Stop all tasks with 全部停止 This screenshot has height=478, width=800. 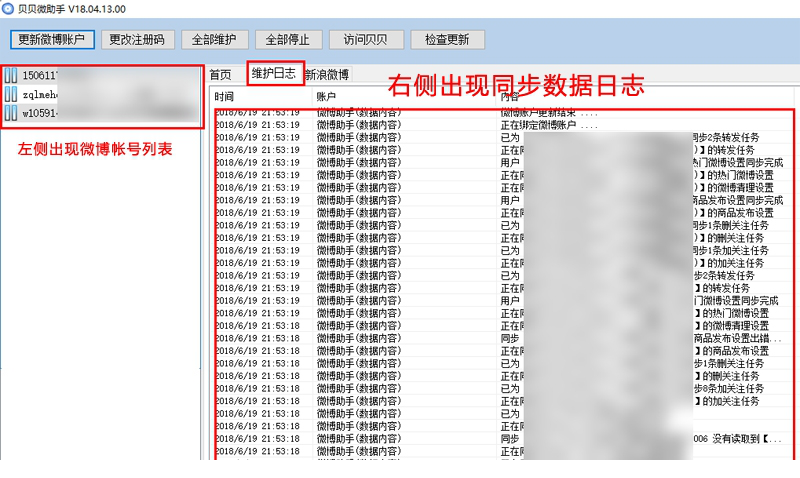(x=288, y=40)
